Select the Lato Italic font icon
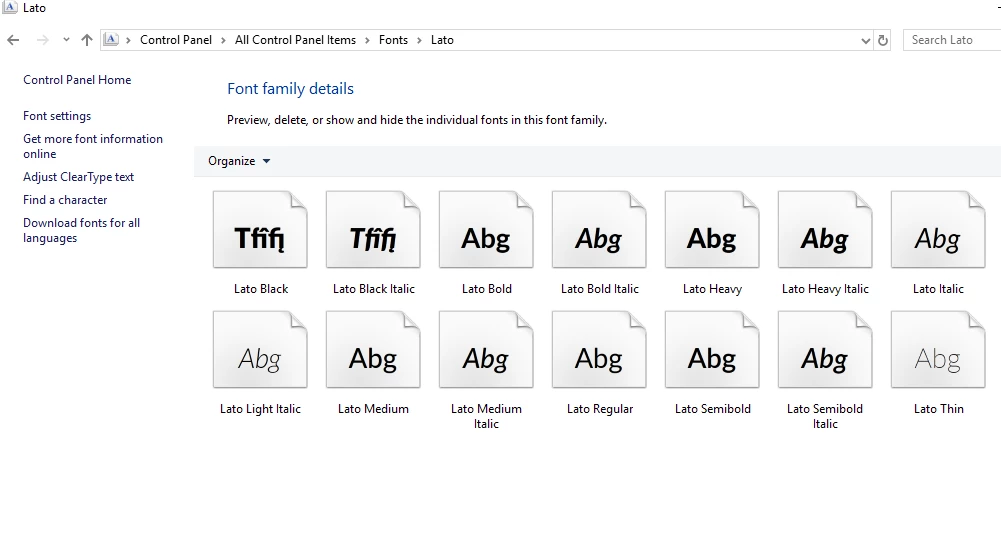The width and height of the screenshot is (1001, 541). 938,230
